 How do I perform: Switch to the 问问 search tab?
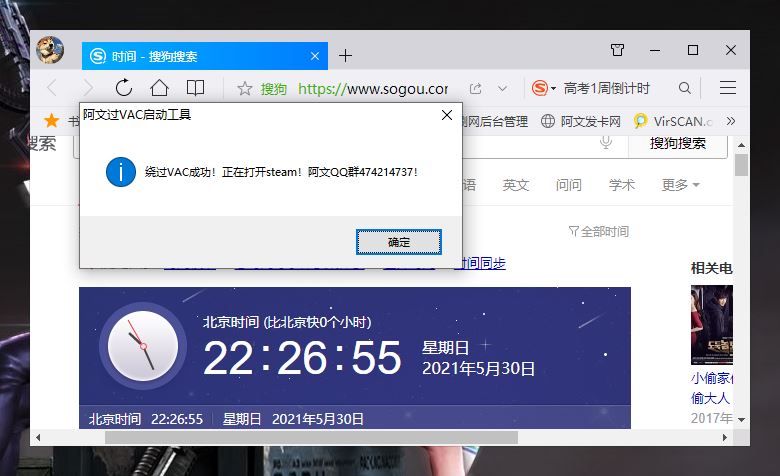pos(568,185)
